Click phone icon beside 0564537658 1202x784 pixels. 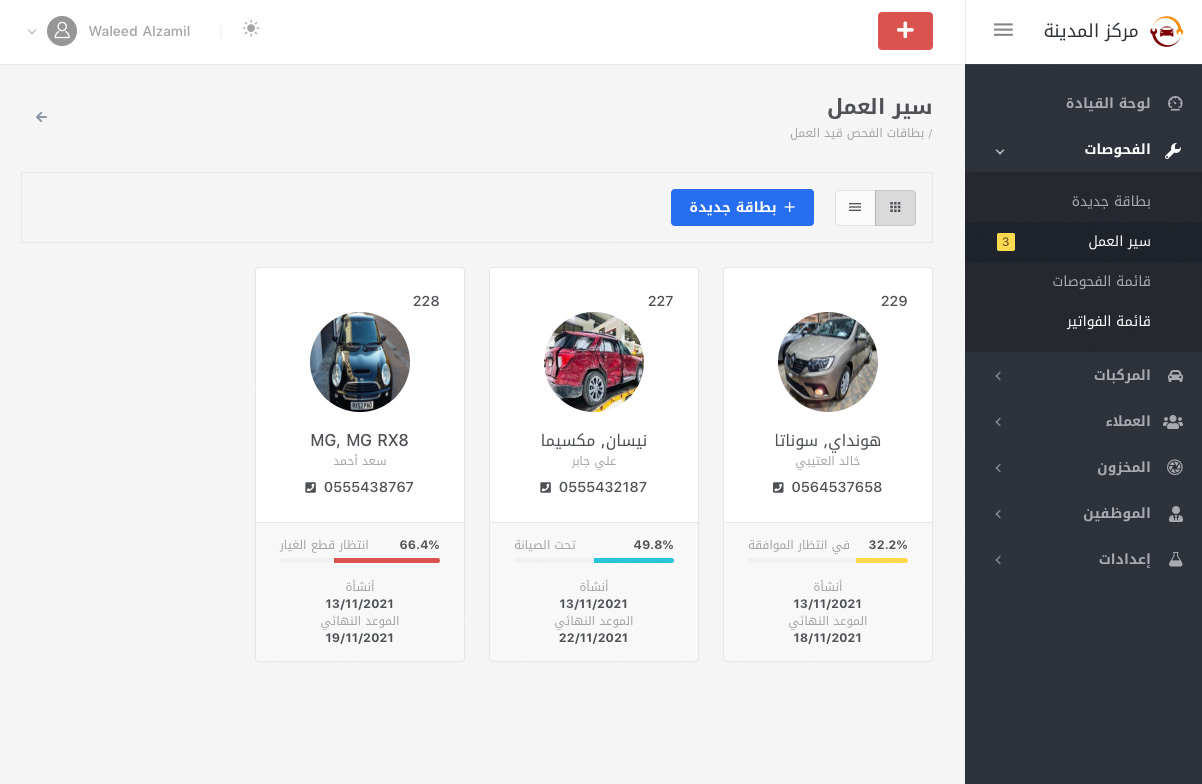pos(778,488)
